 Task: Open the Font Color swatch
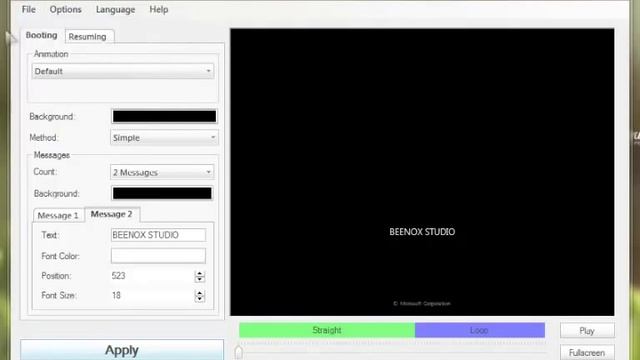coord(158,256)
